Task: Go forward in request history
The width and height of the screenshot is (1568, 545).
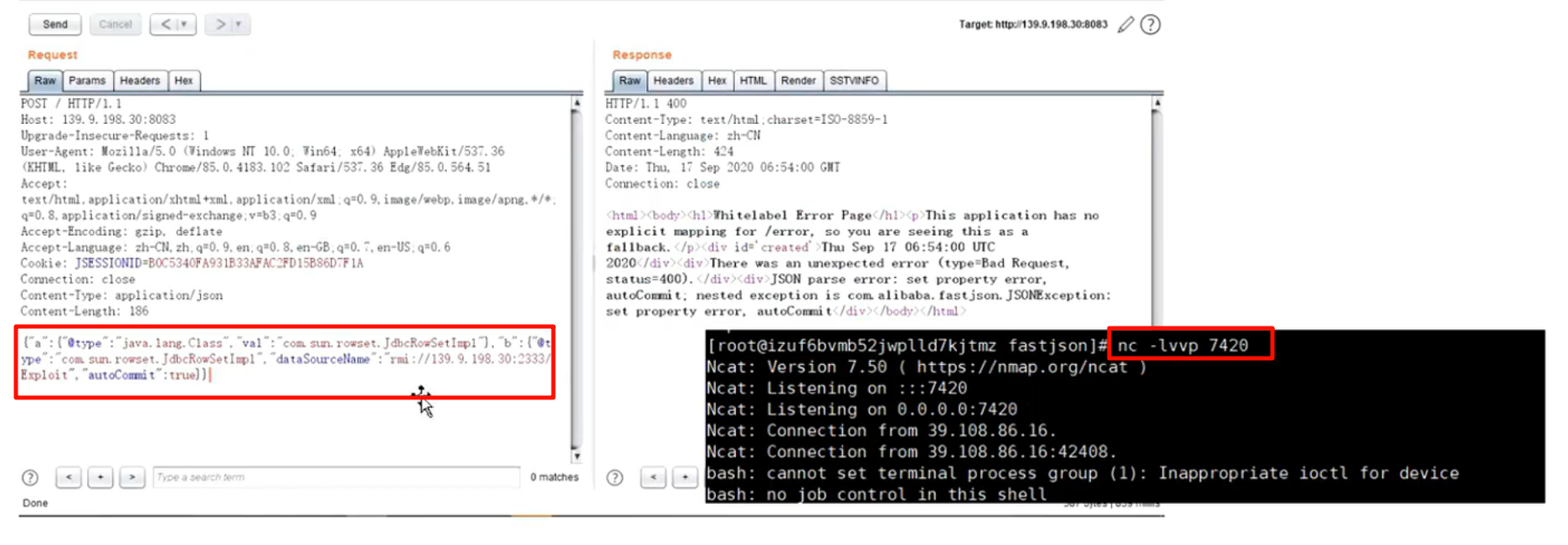Action: click(x=219, y=24)
